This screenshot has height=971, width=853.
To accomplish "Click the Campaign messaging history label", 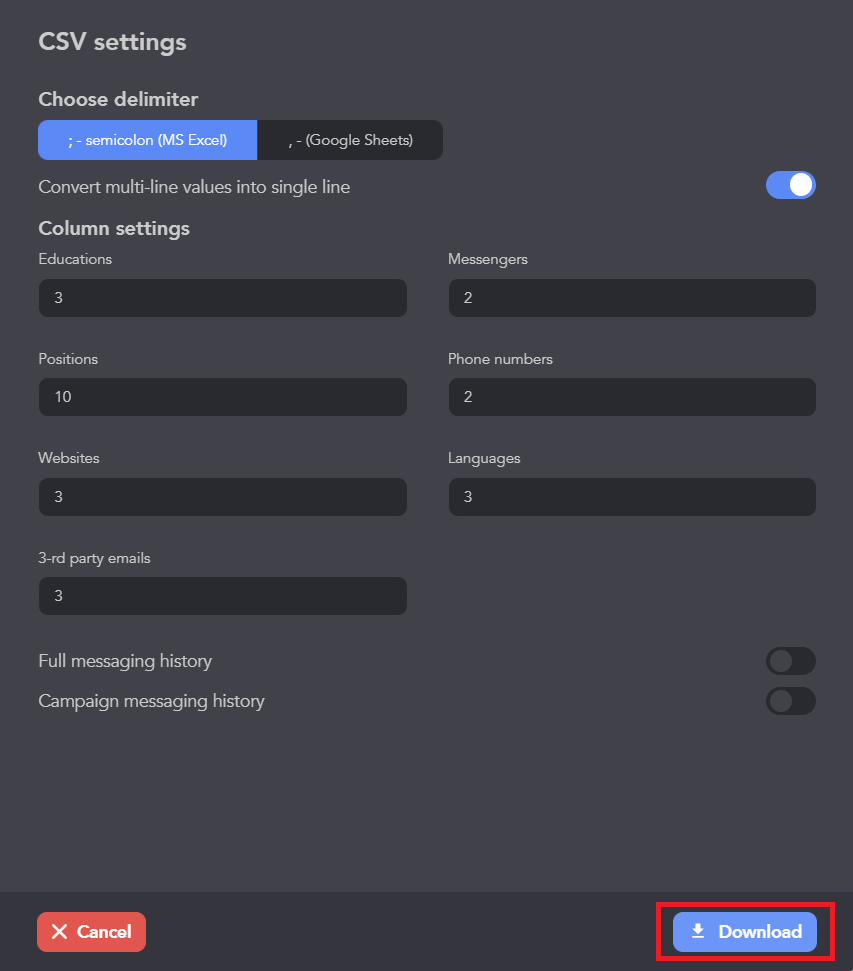I will (x=151, y=701).
